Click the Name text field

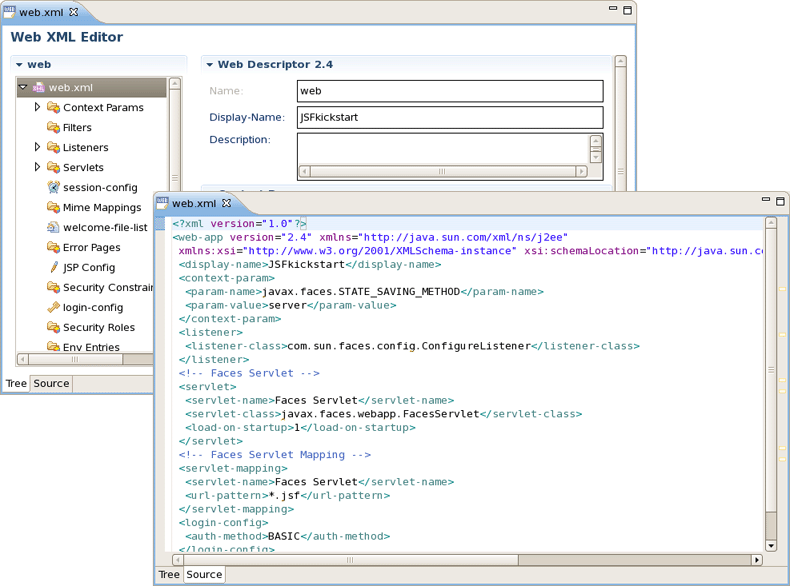[x=449, y=91]
